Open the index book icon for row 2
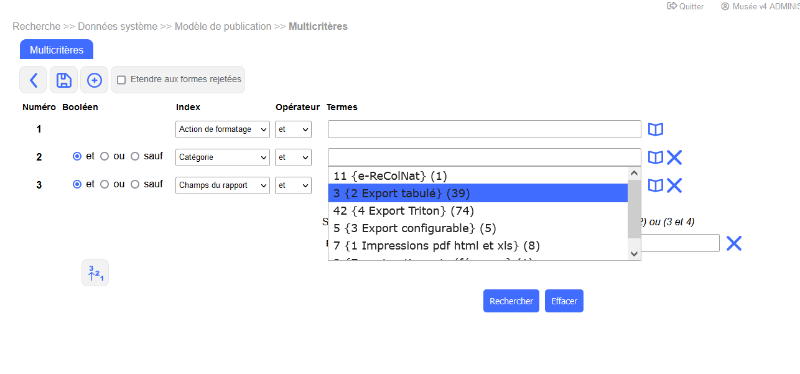The width and height of the screenshot is (800, 374). point(656,158)
